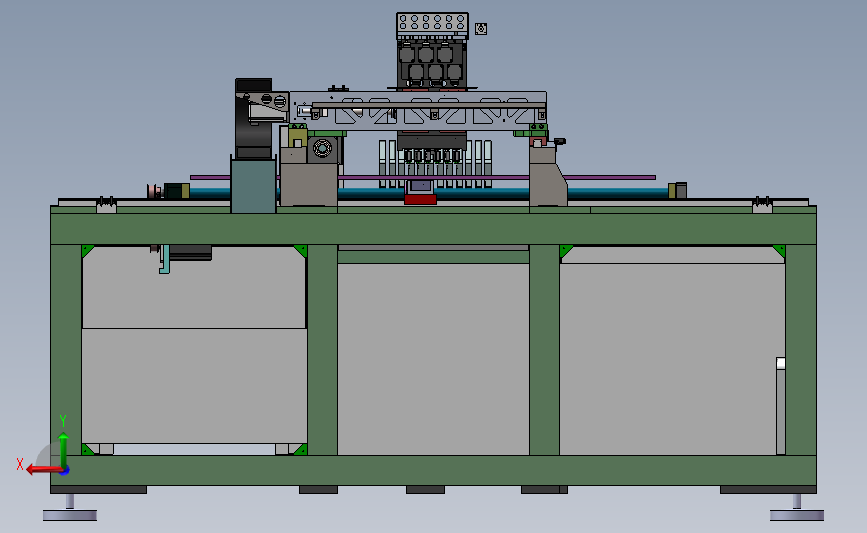Select the upper left gray drawer panel

tap(194, 287)
